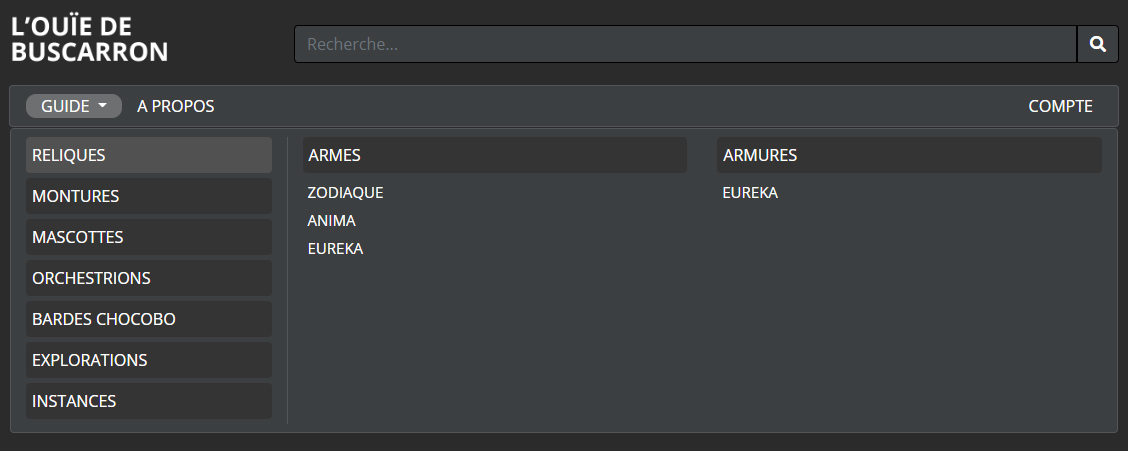Click the ARMURES section header
This screenshot has height=451, width=1128.
pos(909,155)
